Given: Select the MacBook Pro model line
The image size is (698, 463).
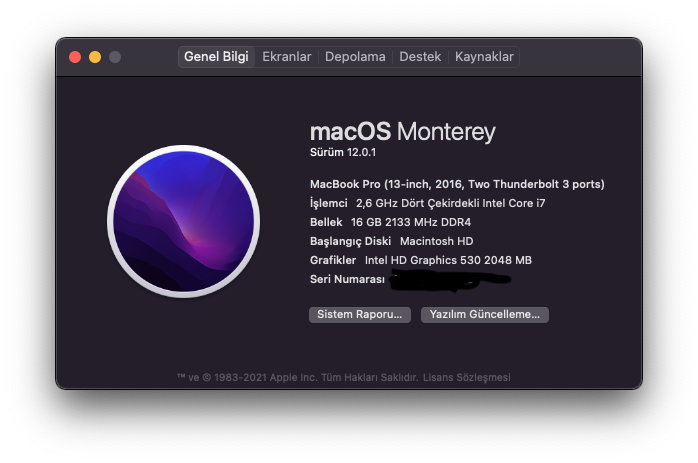Looking at the screenshot, I should 457,184.
